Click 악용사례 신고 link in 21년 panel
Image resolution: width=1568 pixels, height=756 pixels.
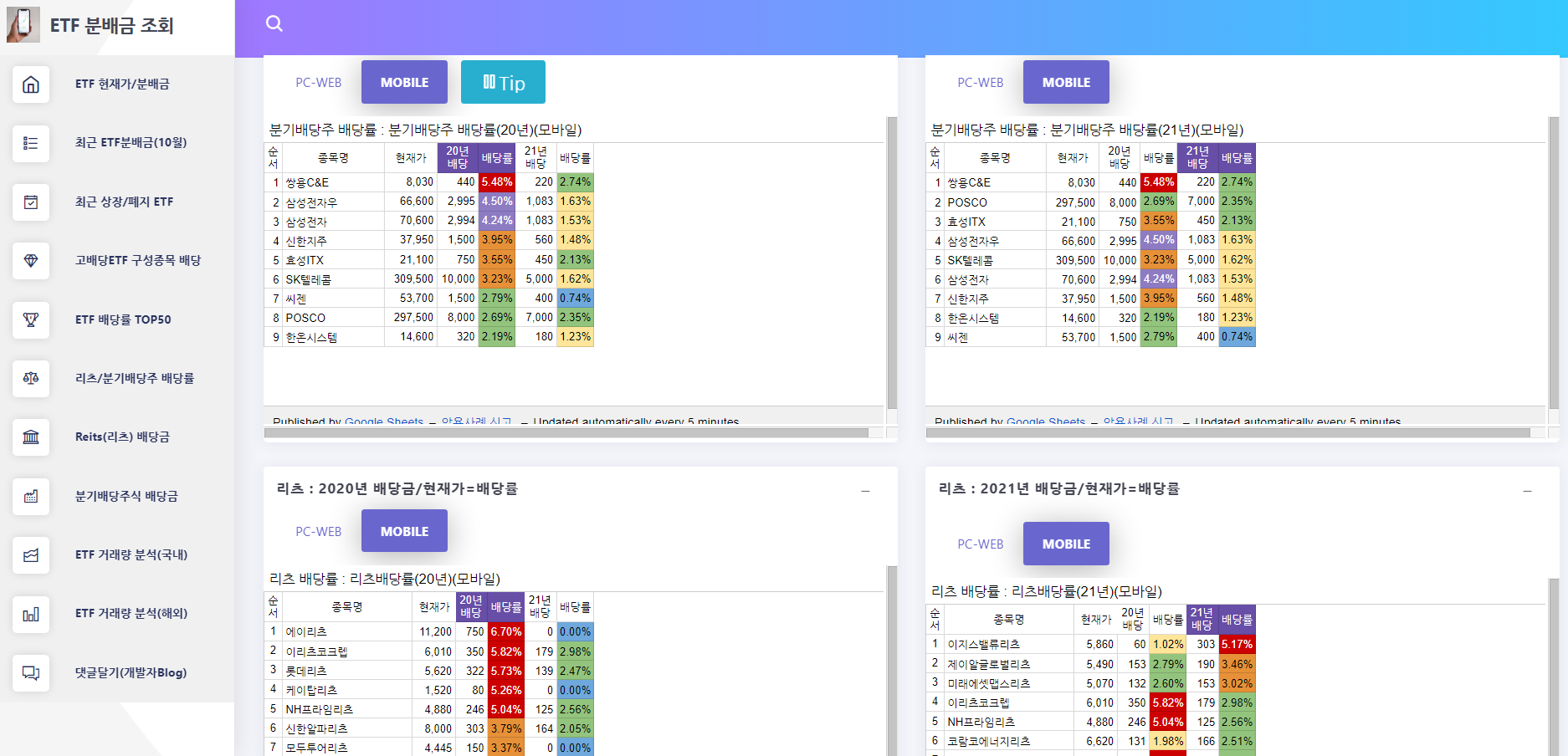1138,421
